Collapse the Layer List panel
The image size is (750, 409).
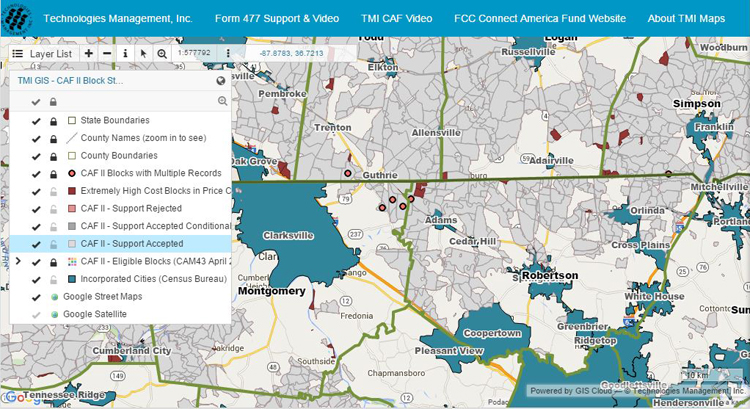(42, 53)
